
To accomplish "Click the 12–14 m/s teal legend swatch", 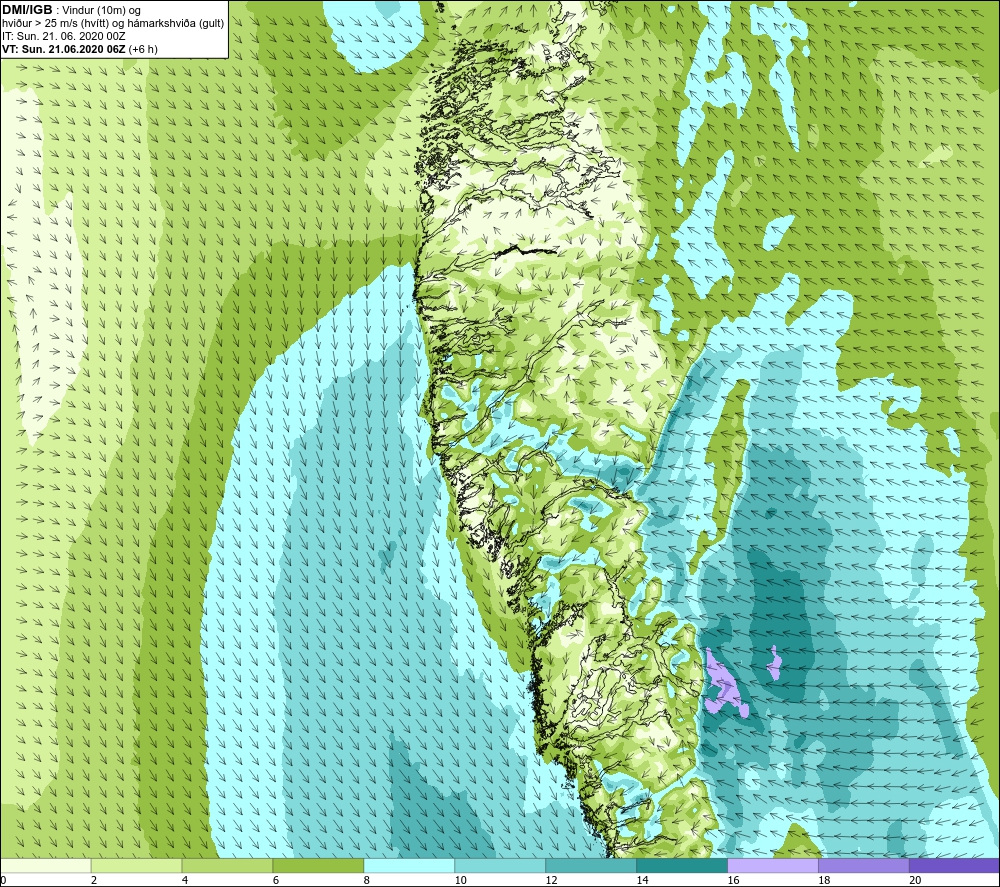I will (x=591, y=865).
